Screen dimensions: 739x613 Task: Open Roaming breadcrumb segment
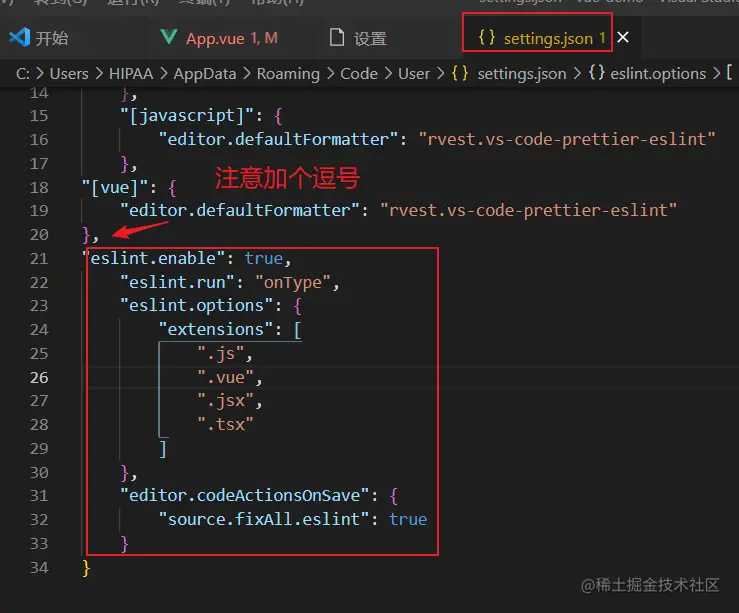click(x=288, y=74)
